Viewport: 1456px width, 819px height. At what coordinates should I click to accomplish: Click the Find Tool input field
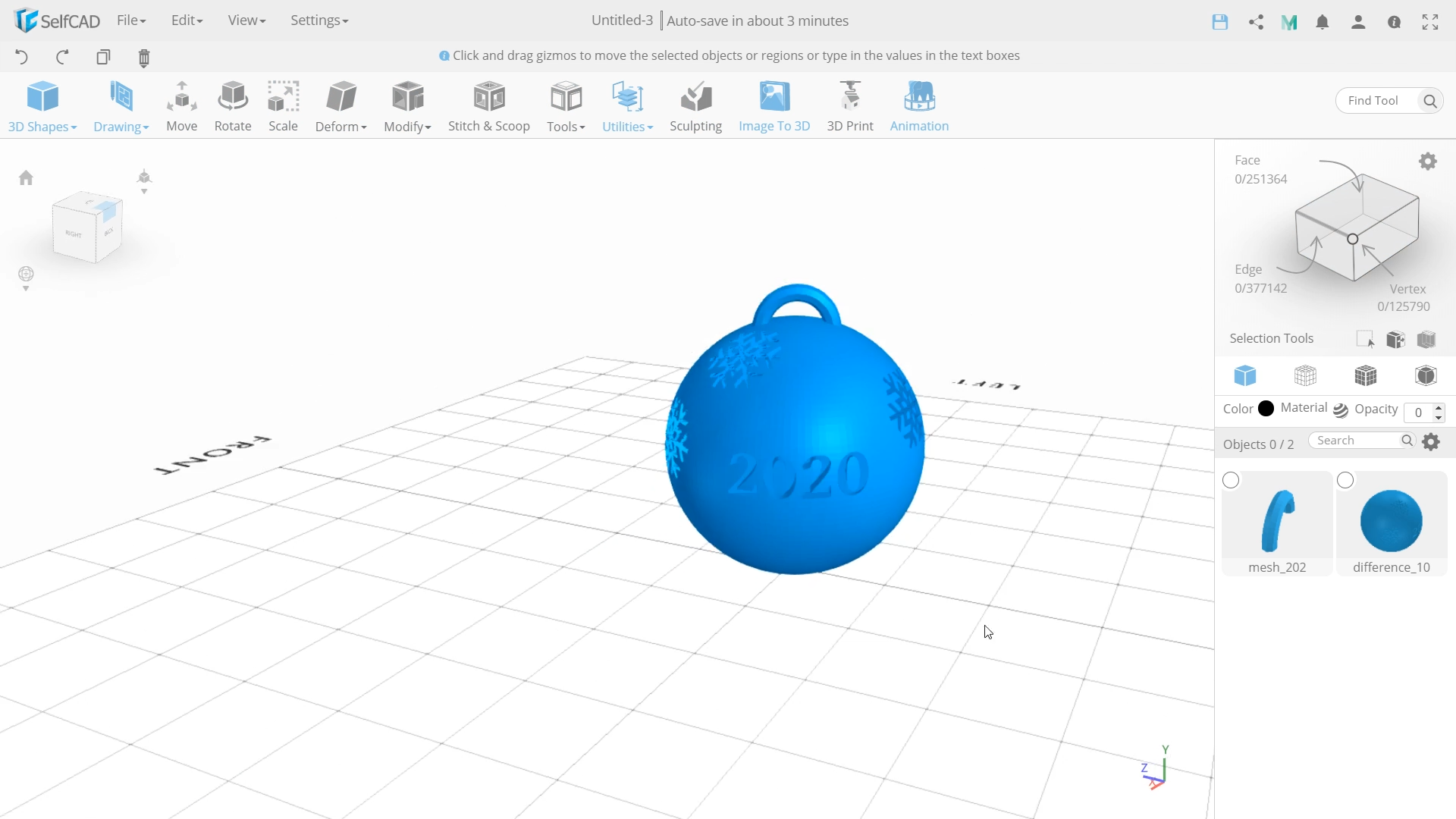click(x=1378, y=100)
